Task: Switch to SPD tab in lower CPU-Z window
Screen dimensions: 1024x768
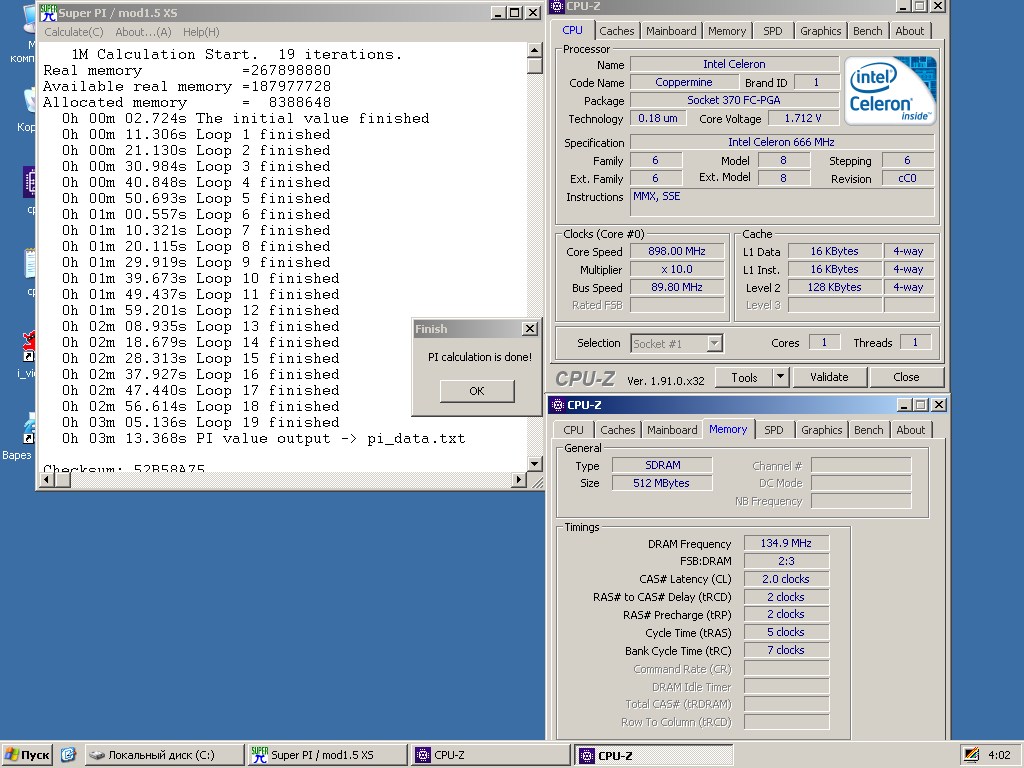Action: [774, 430]
